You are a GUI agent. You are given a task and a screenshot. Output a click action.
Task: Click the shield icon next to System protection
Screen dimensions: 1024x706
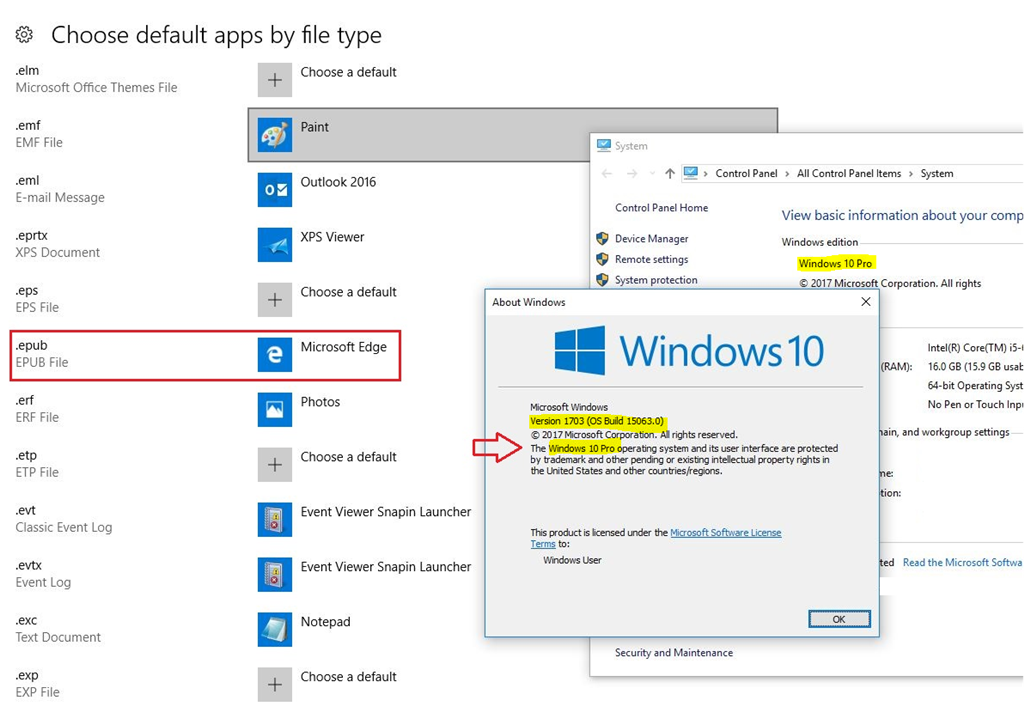[x=602, y=280]
